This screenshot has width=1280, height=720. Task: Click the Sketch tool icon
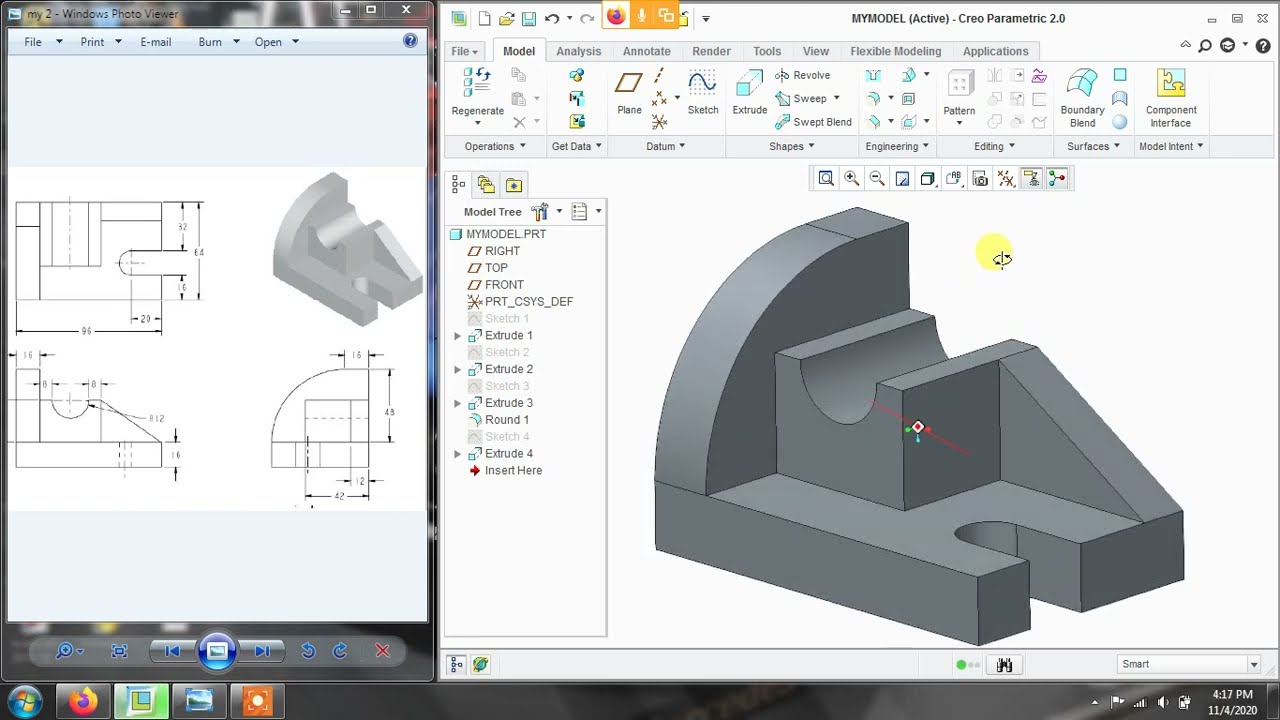pos(702,92)
